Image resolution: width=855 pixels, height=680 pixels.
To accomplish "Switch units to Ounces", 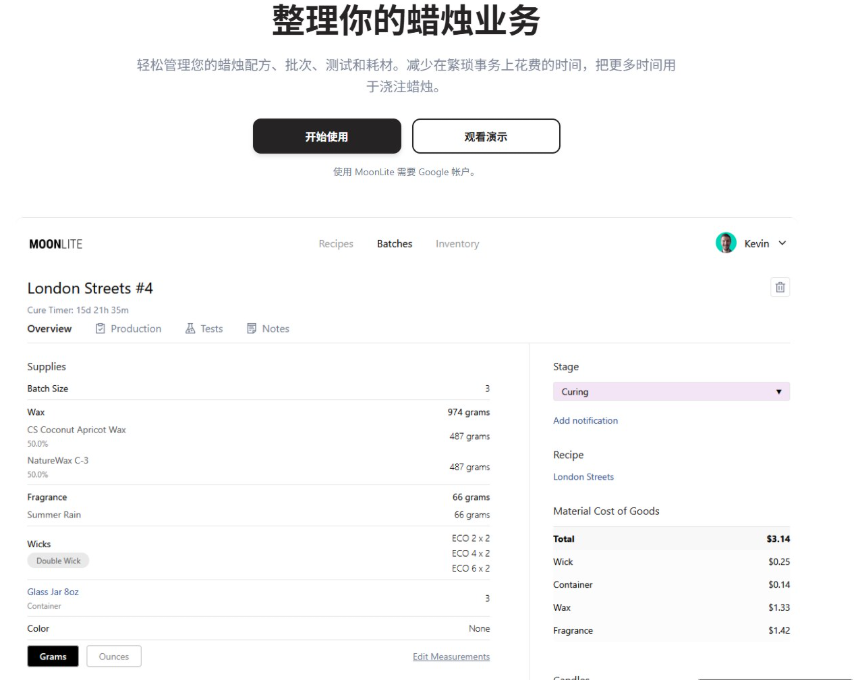I will point(114,657).
